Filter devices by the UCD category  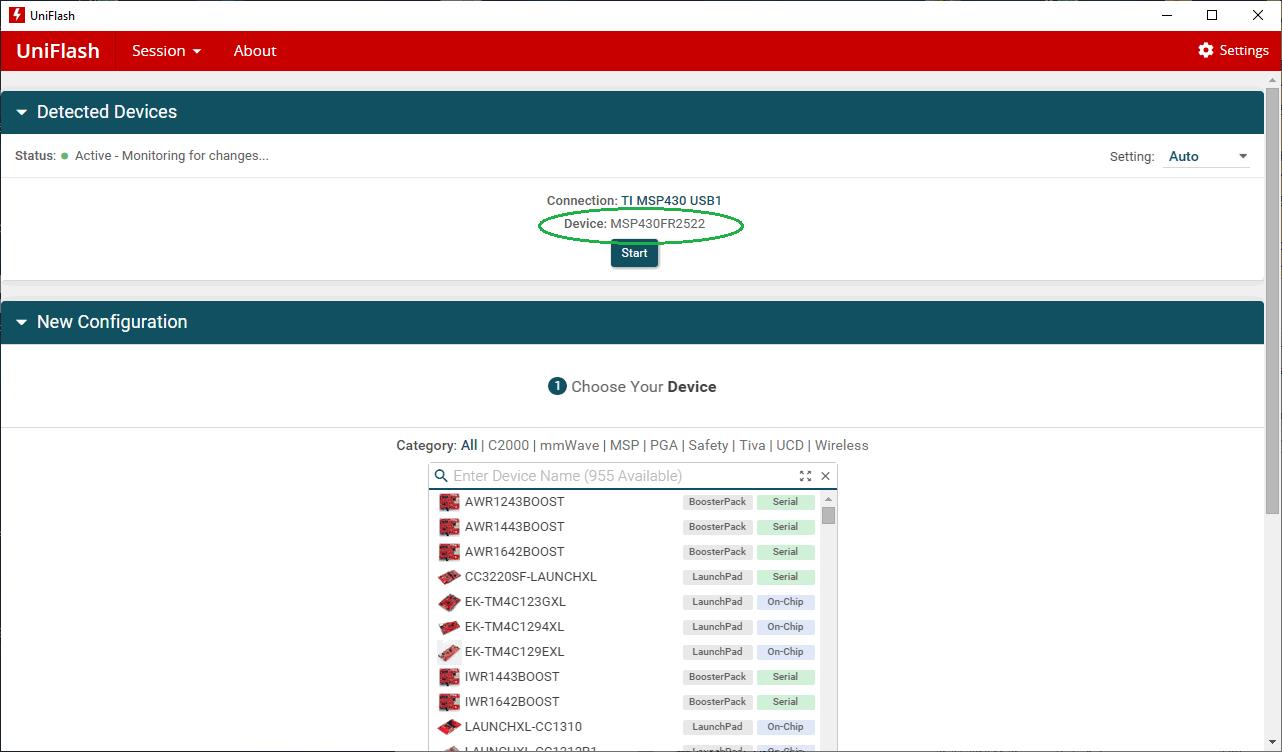pos(790,446)
